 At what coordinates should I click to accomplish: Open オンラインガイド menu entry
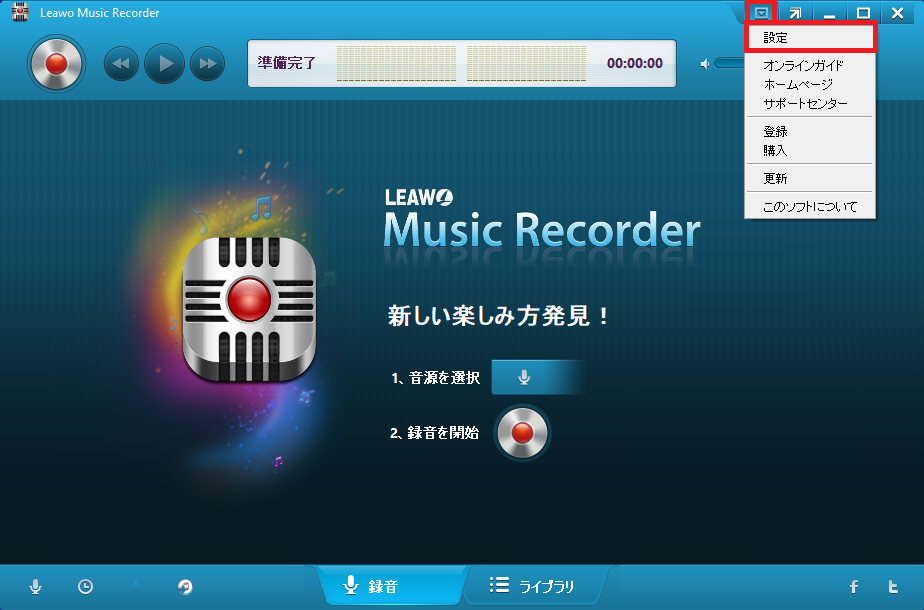tap(803, 66)
